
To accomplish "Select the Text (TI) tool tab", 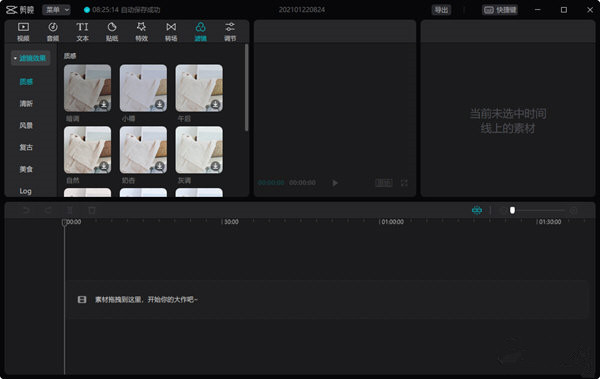I will [82, 31].
